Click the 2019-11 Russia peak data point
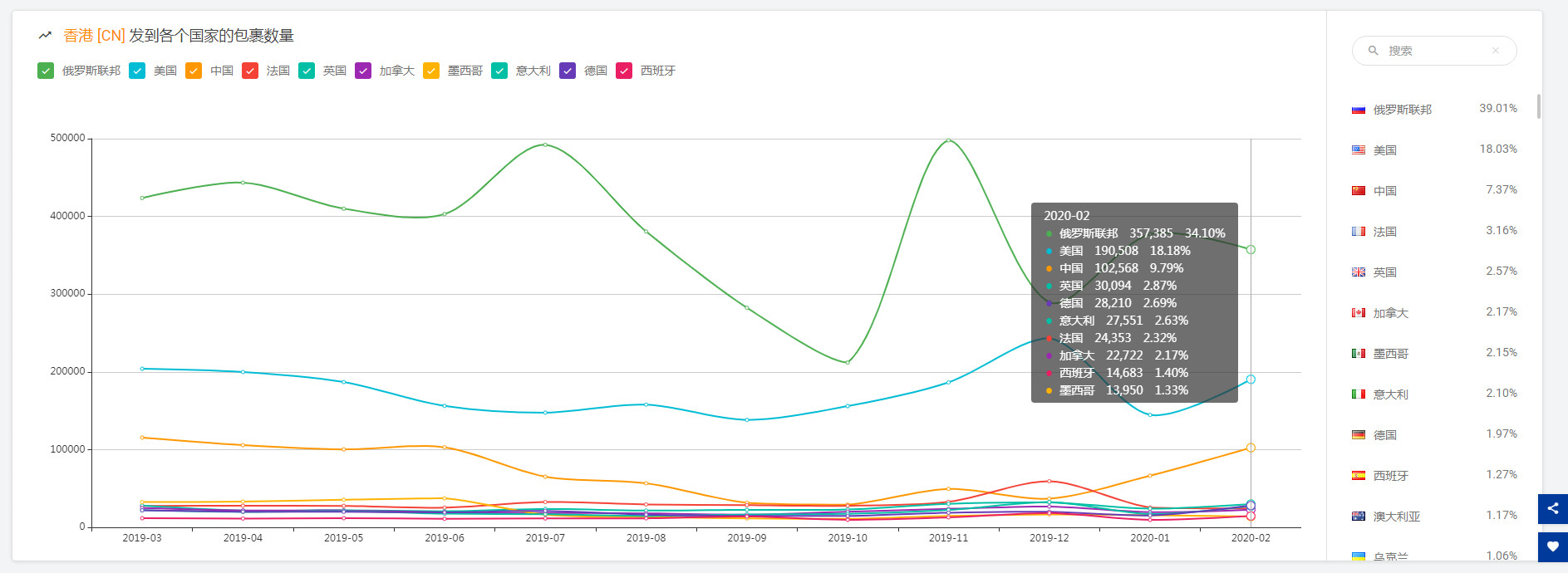This screenshot has width=1568, height=573. point(948,140)
